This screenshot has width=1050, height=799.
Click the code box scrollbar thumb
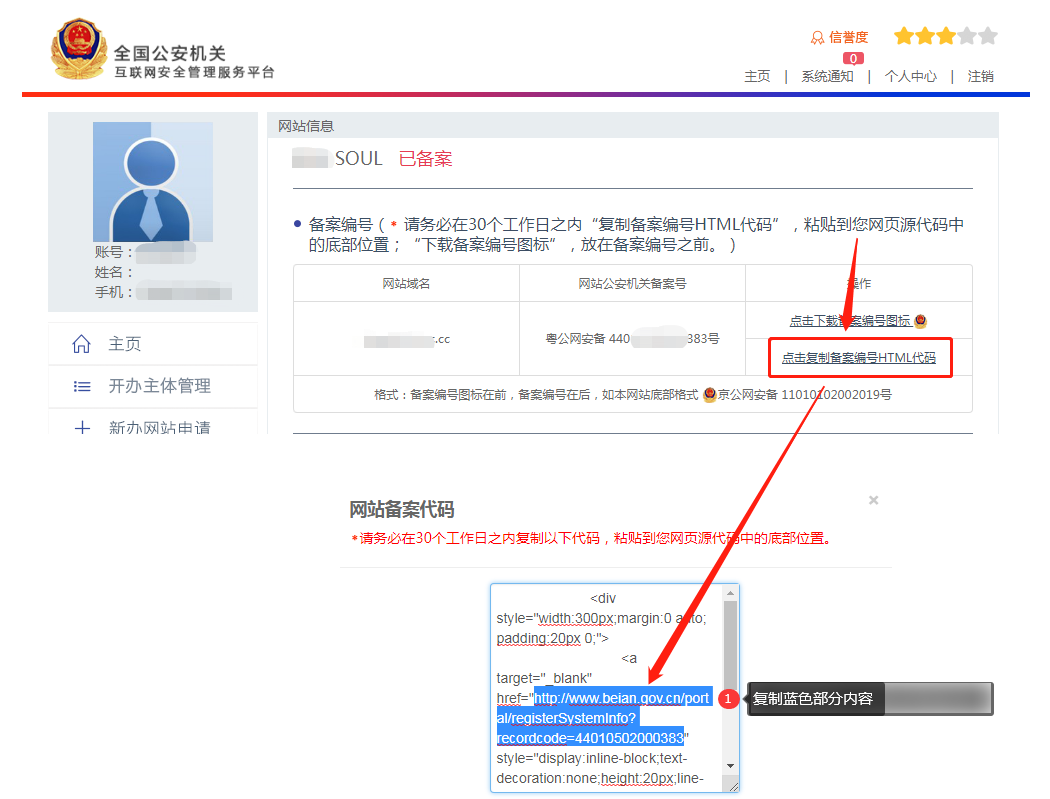[731, 646]
